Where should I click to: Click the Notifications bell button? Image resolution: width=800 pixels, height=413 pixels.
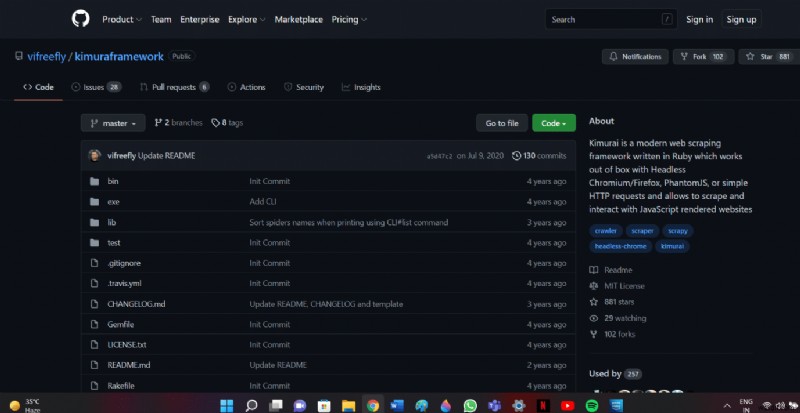tap(633, 57)
